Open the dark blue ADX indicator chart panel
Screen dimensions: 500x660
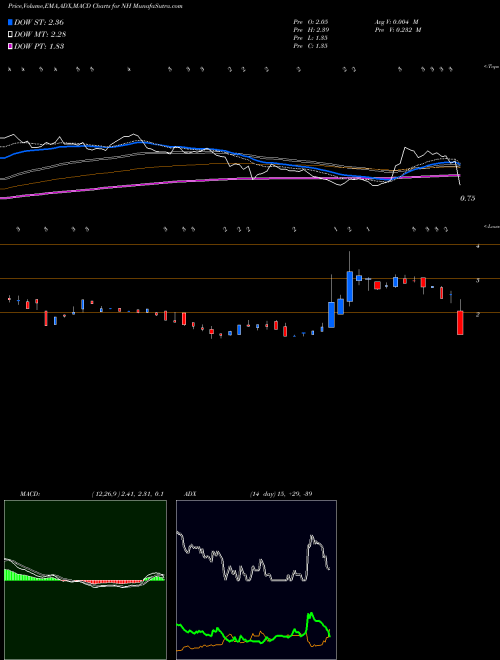click(256, 580)
